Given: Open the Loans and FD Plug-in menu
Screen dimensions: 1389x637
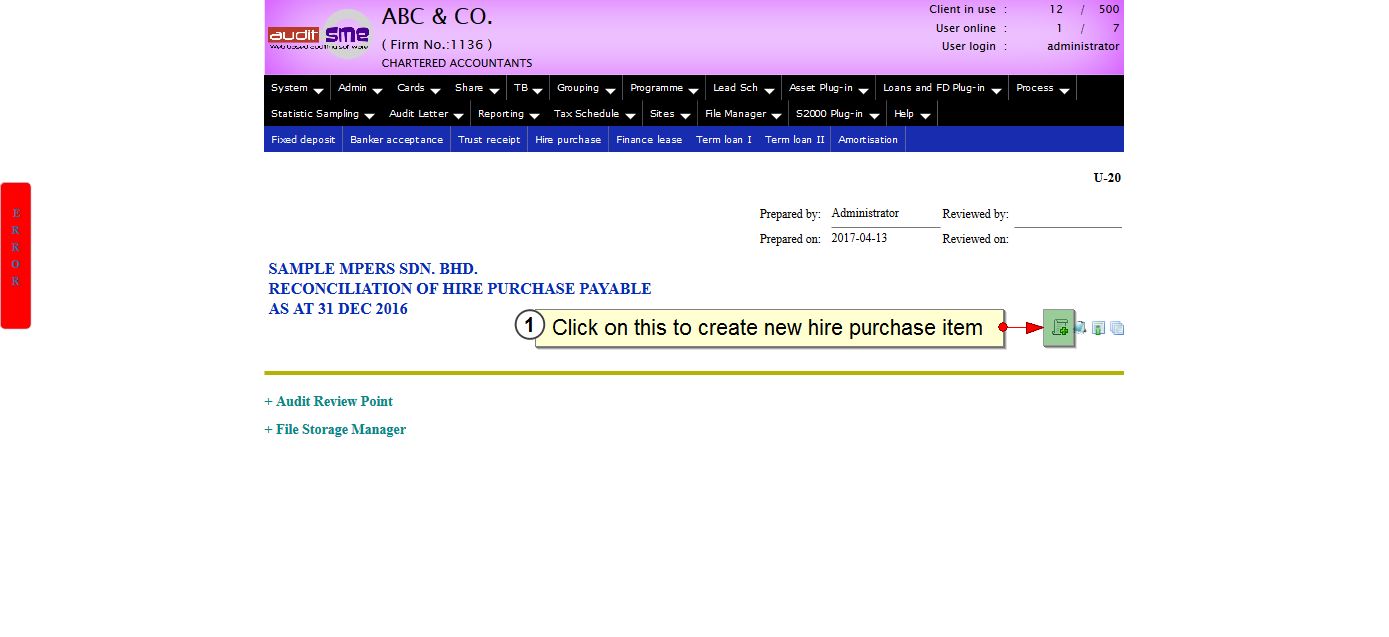Looking at the screenshot, I should coord(941,88).
